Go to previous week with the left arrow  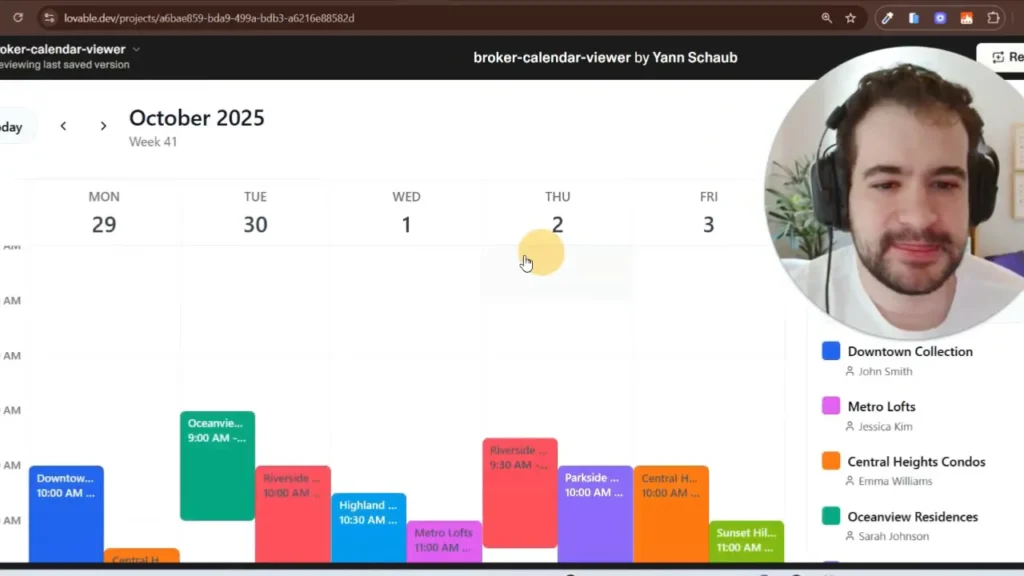click(64, 126)
